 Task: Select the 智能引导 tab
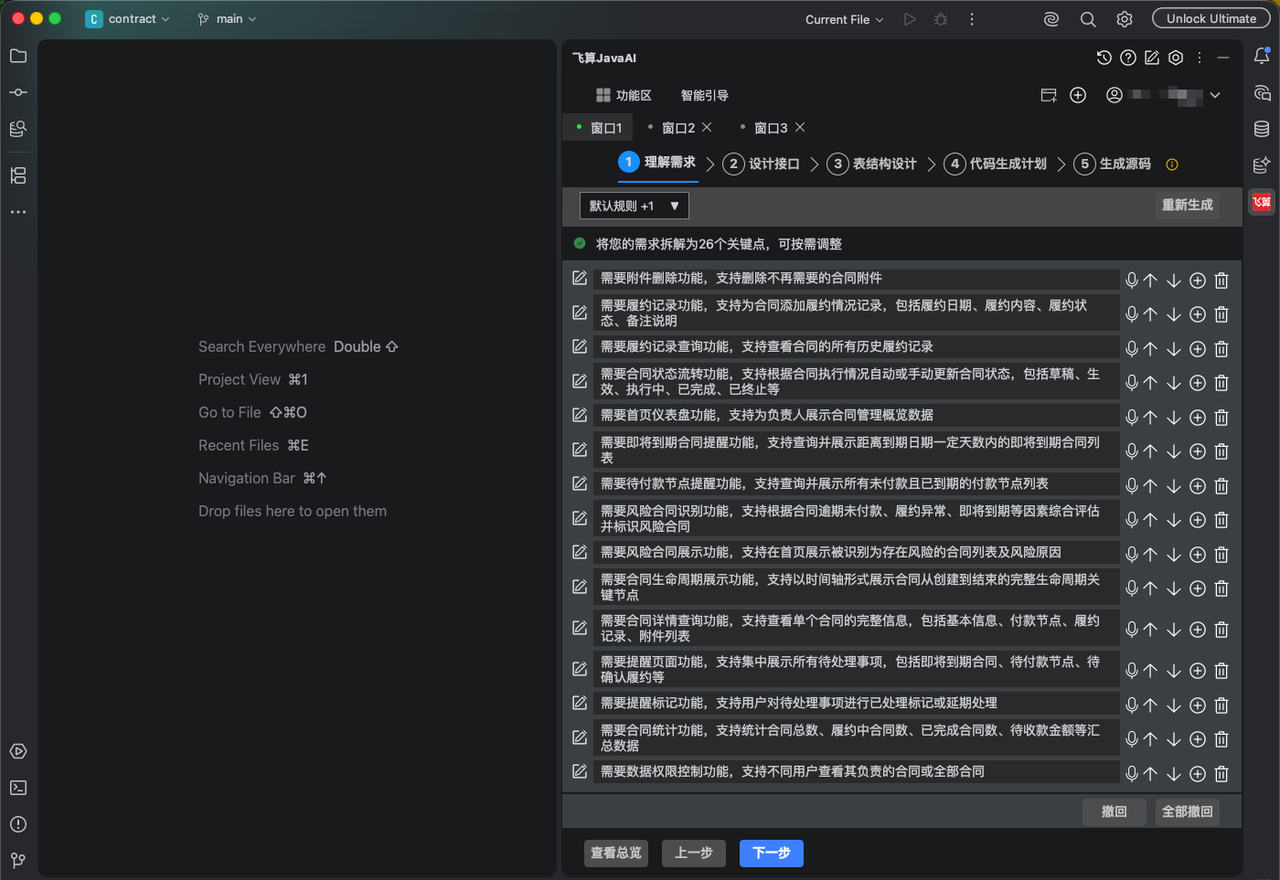coord(705,95)
